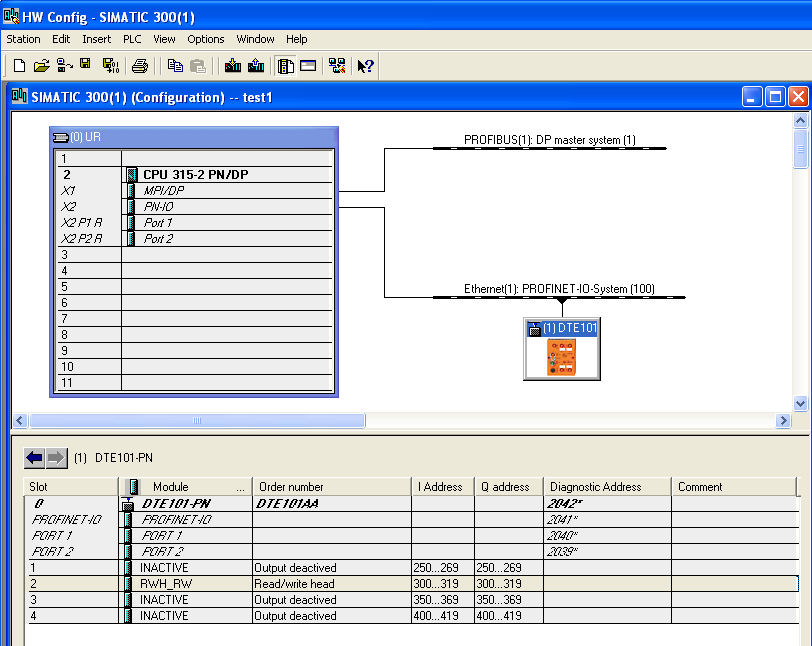812x646 pixels.
Task: Select the Port 2 row in rack
Action: [x=195, y=239]
